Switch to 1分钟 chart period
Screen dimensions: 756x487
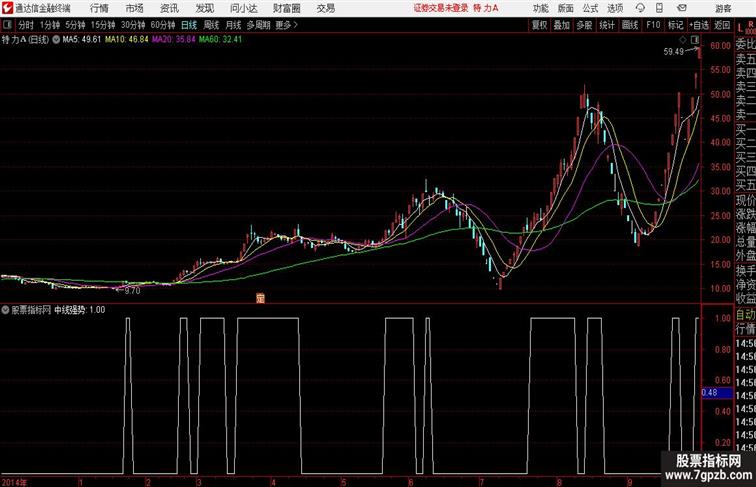click(x=50, y=25)
